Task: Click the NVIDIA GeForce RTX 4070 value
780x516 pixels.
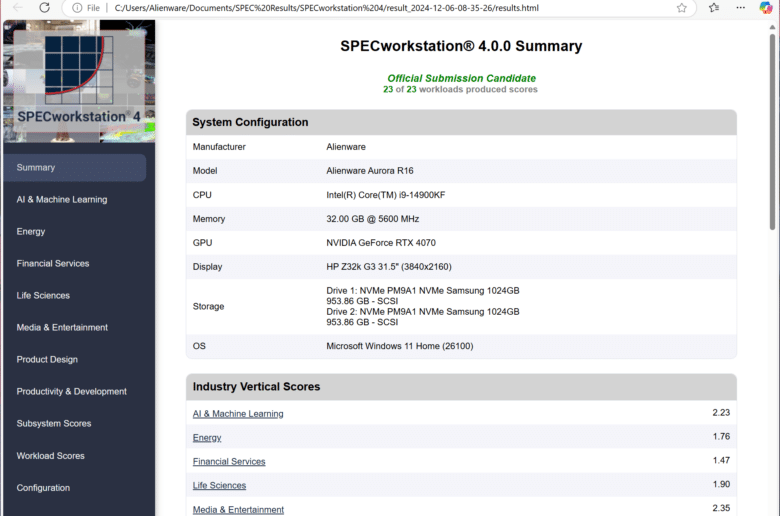Action: pyautogui.click(x=381, y=243)
